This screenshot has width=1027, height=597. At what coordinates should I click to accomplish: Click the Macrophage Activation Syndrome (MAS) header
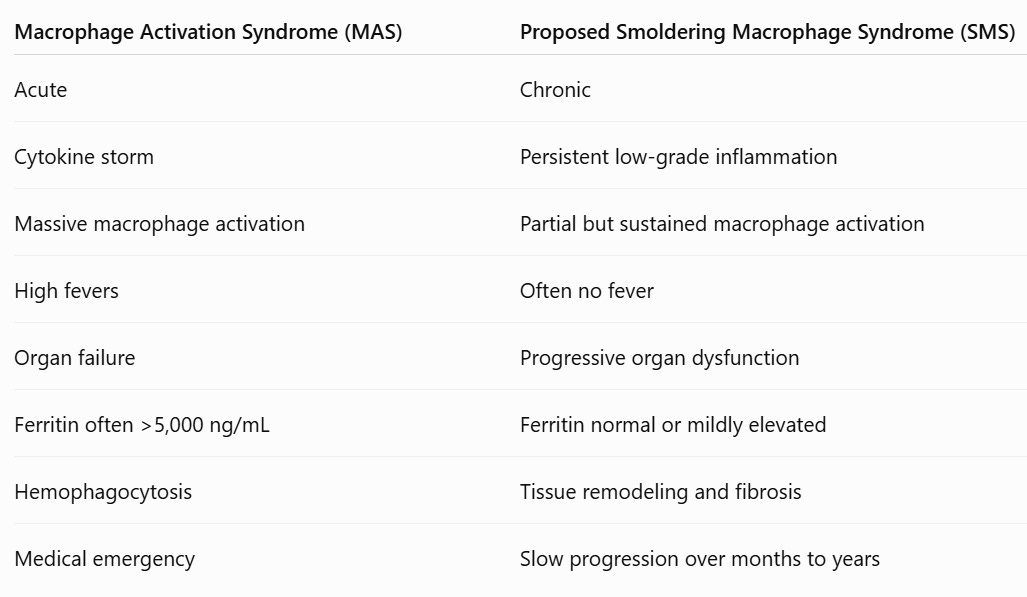(208, 32)
